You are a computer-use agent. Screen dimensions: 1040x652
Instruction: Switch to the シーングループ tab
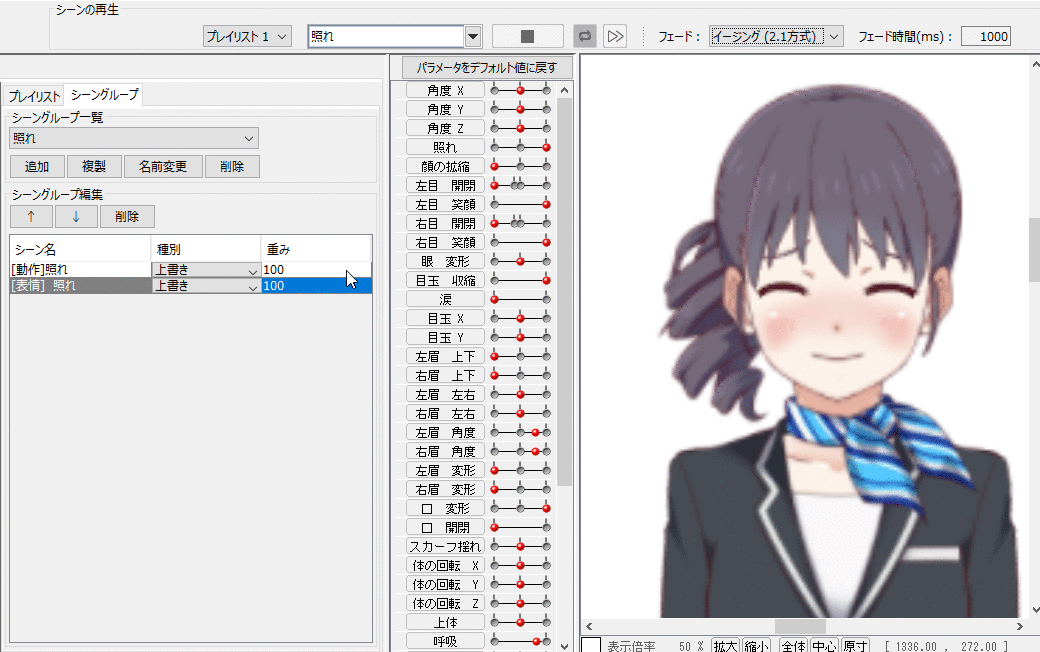[x=104, y=95]
